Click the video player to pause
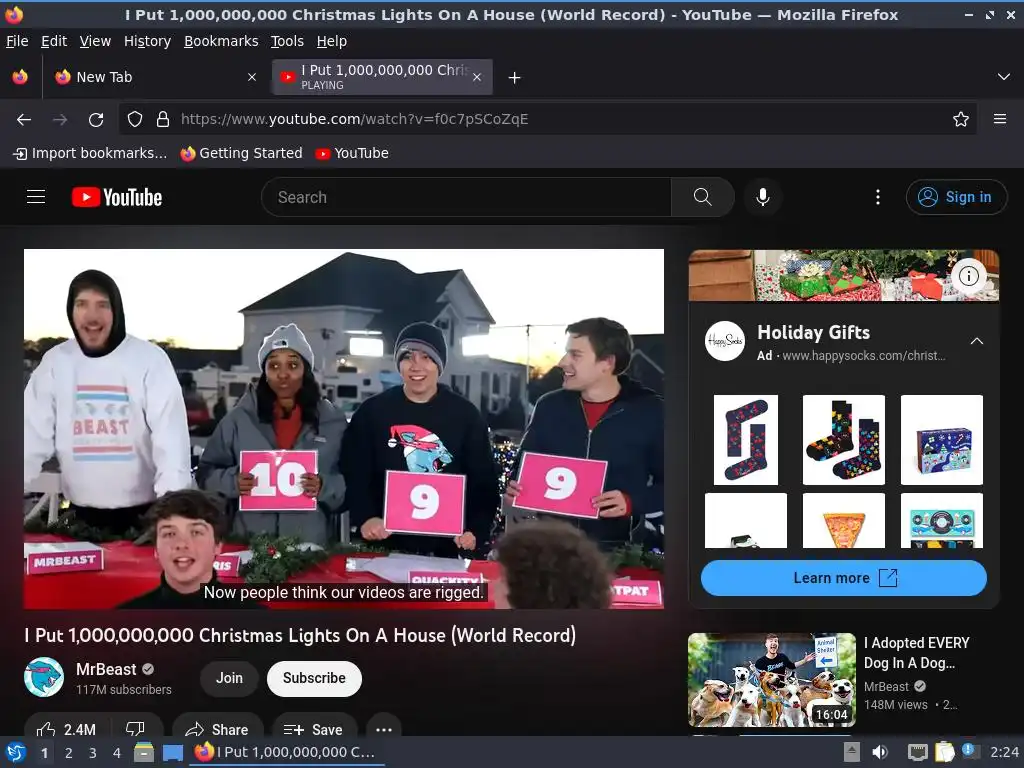The width and height of the screenshot is (1024, 768). click(x=344, y=429)
